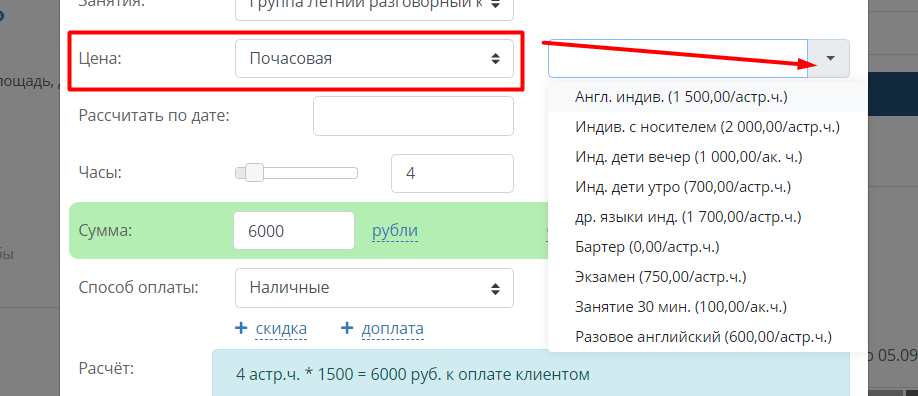Choose Инд. дети утро rate

(x=706, y=187)
